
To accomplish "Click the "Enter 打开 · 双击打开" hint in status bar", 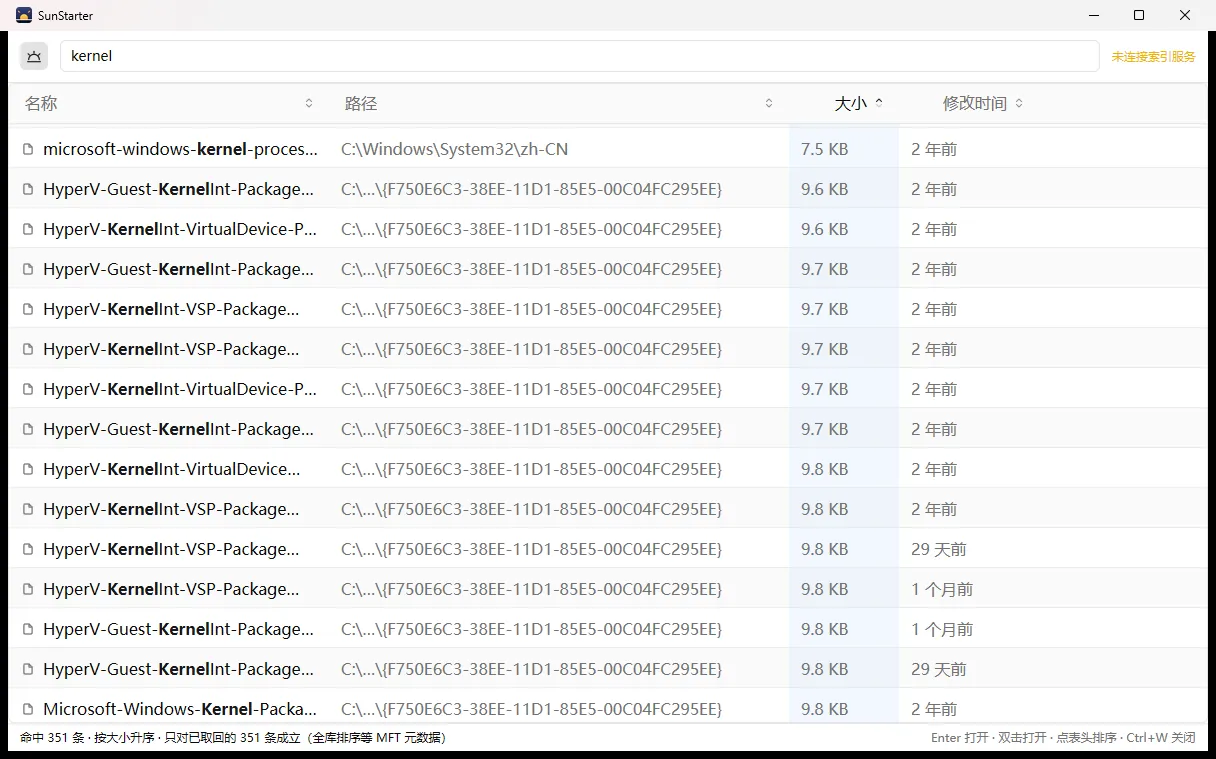I will coord(989,738).
